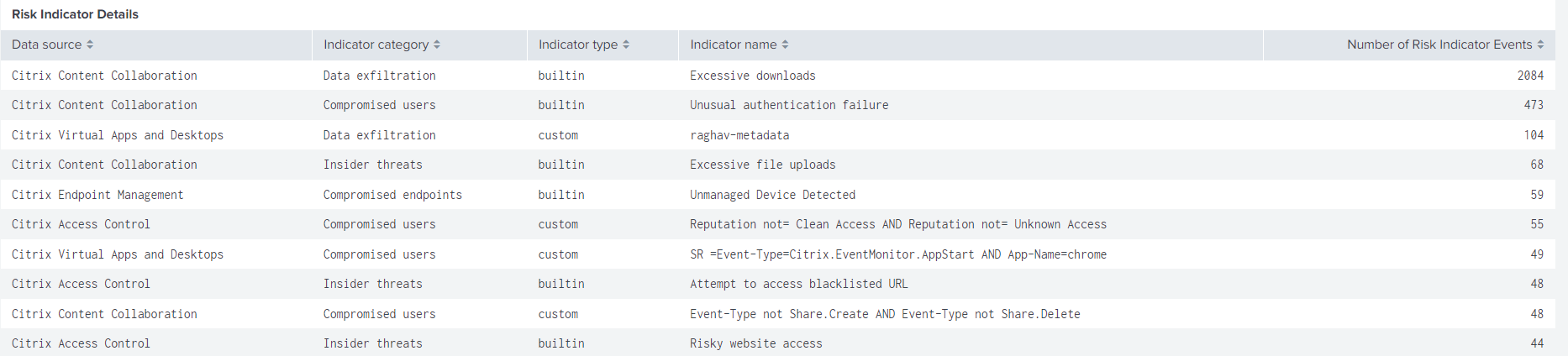
Task: Select Unmanaged Device Detected row
Action: pos(772,195)
